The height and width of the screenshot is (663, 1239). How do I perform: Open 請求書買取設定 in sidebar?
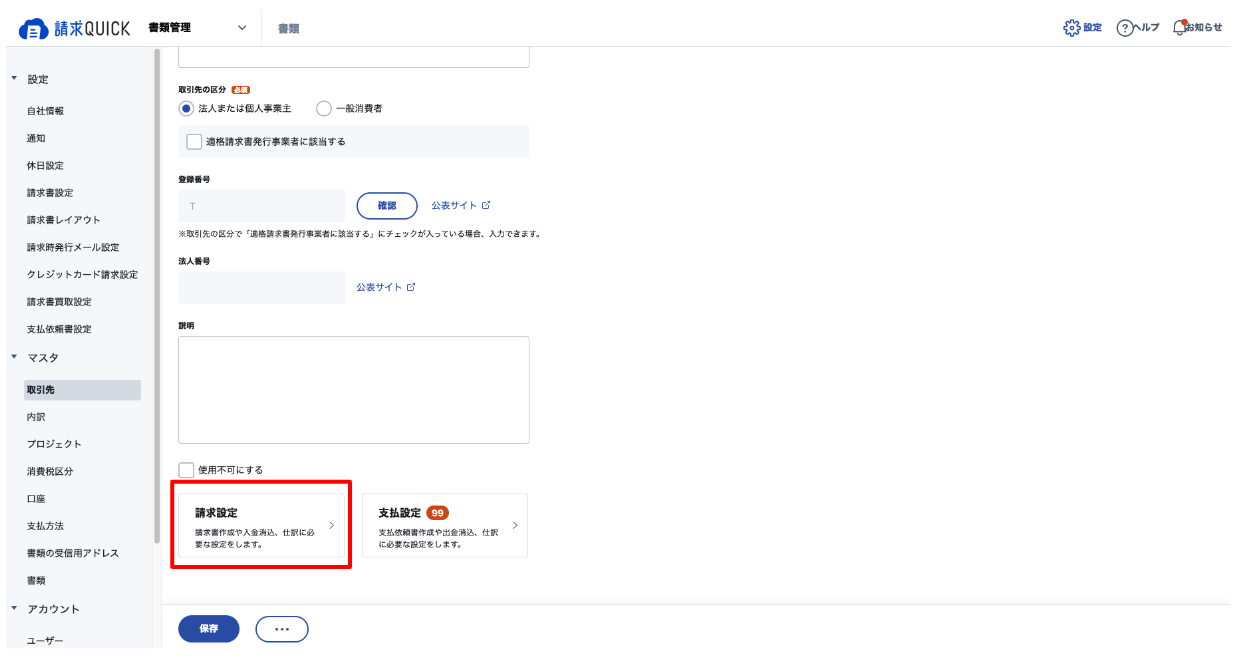click(x=59, y=301)
